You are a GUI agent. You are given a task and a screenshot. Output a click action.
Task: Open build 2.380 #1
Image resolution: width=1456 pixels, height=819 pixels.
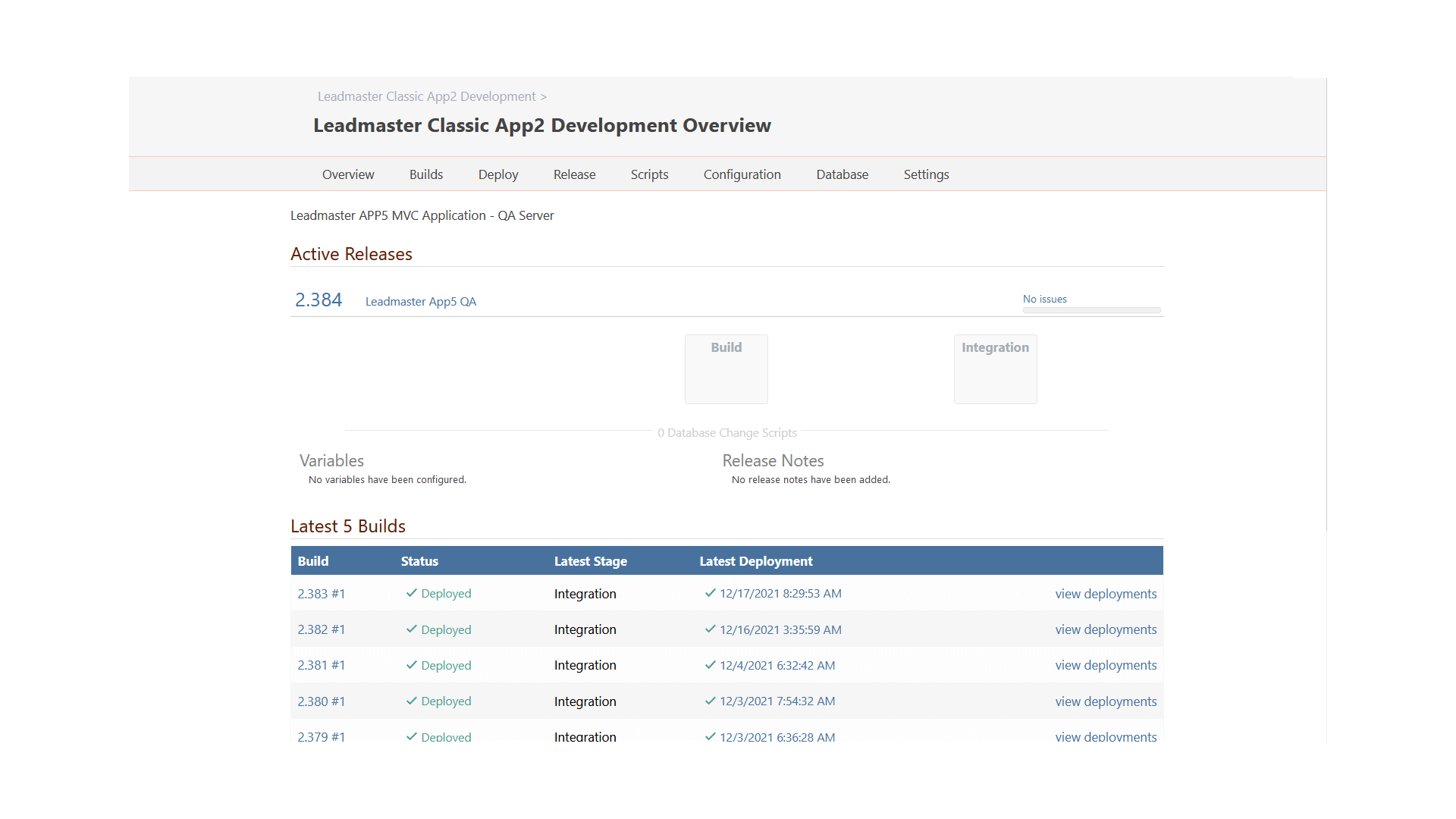(322, 701)
